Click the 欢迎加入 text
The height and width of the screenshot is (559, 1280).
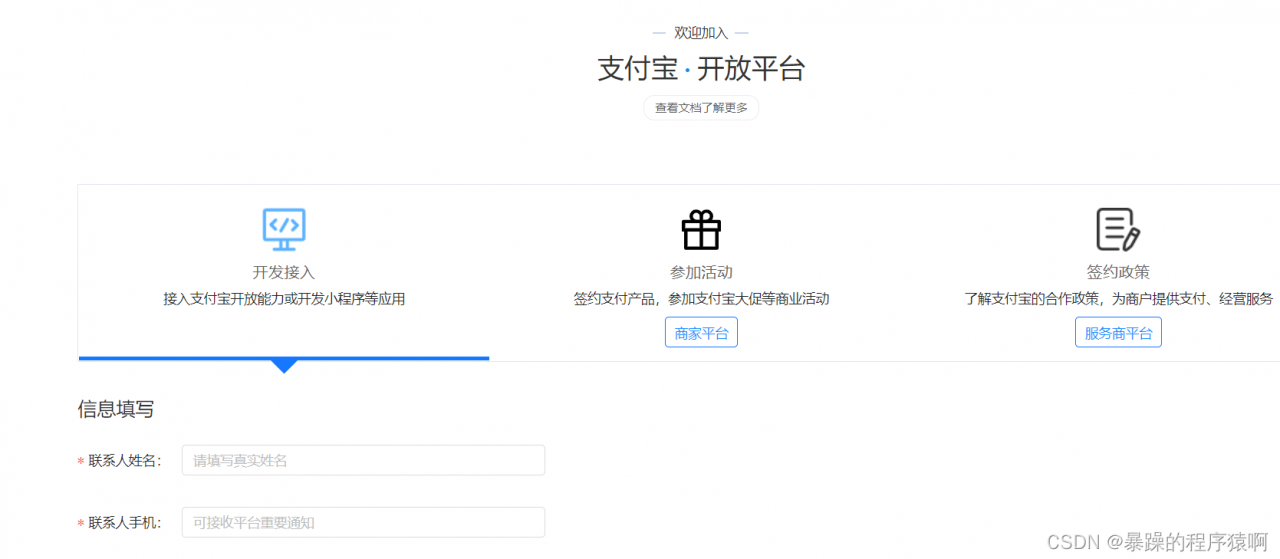(701, 33)
